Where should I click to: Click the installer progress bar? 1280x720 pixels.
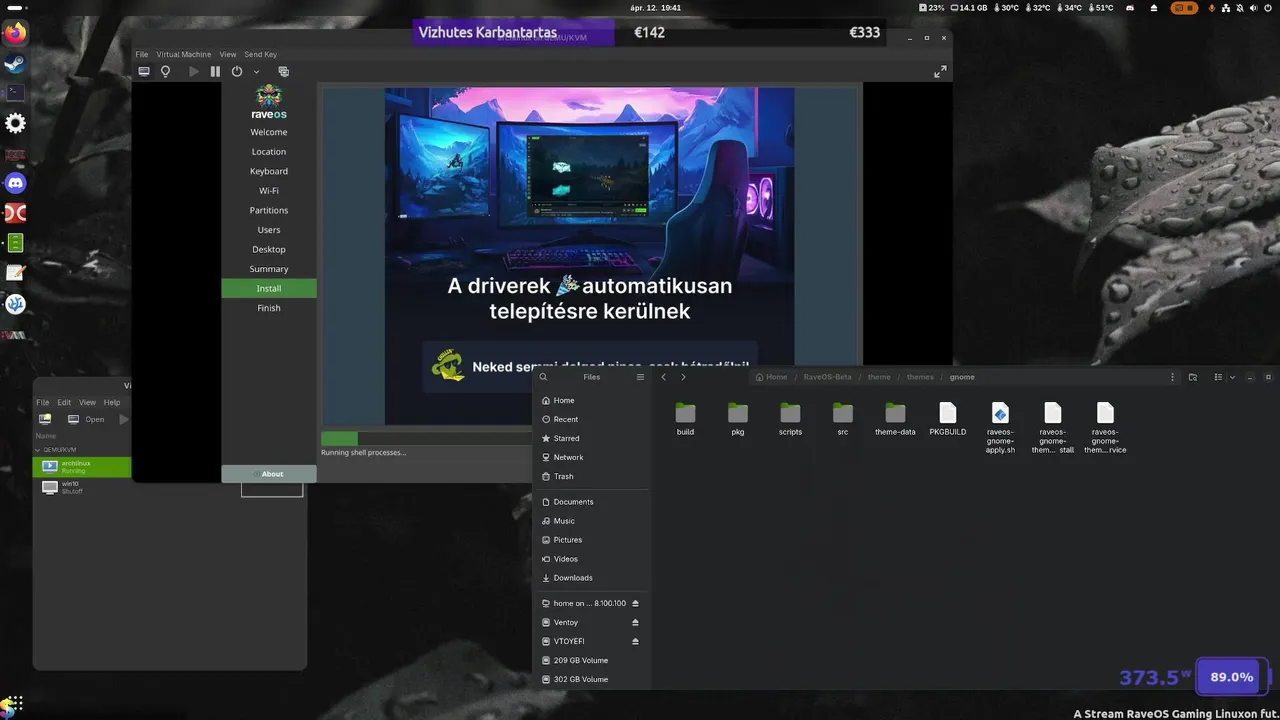coord(426,438)
